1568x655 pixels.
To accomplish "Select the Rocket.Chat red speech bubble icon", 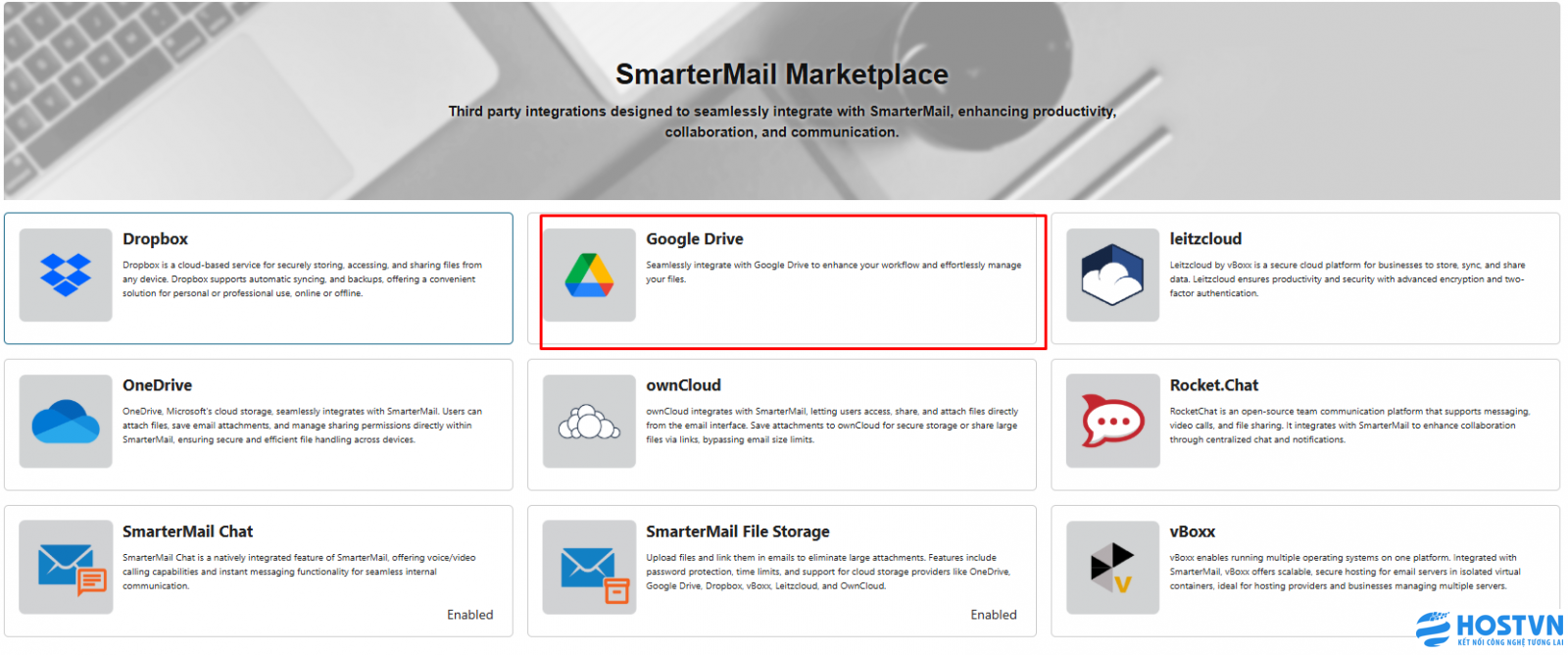I will (x=1112, y=422).
